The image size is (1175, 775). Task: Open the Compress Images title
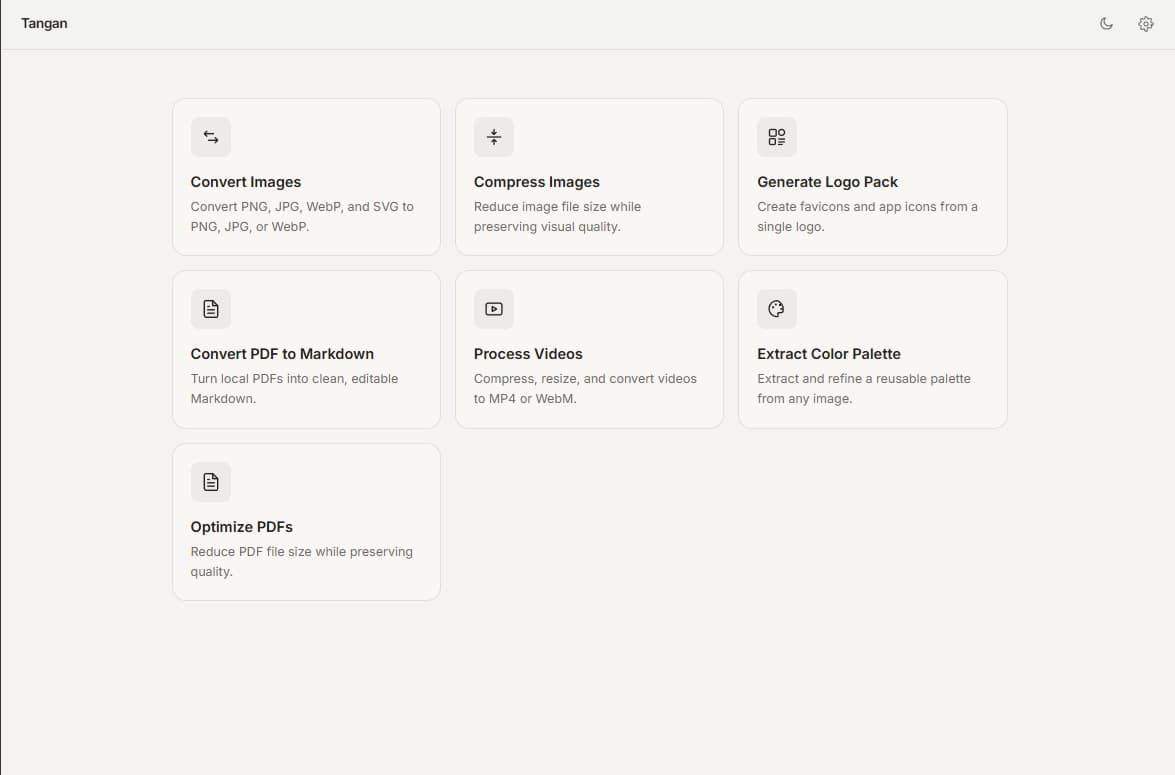(537, 182)
